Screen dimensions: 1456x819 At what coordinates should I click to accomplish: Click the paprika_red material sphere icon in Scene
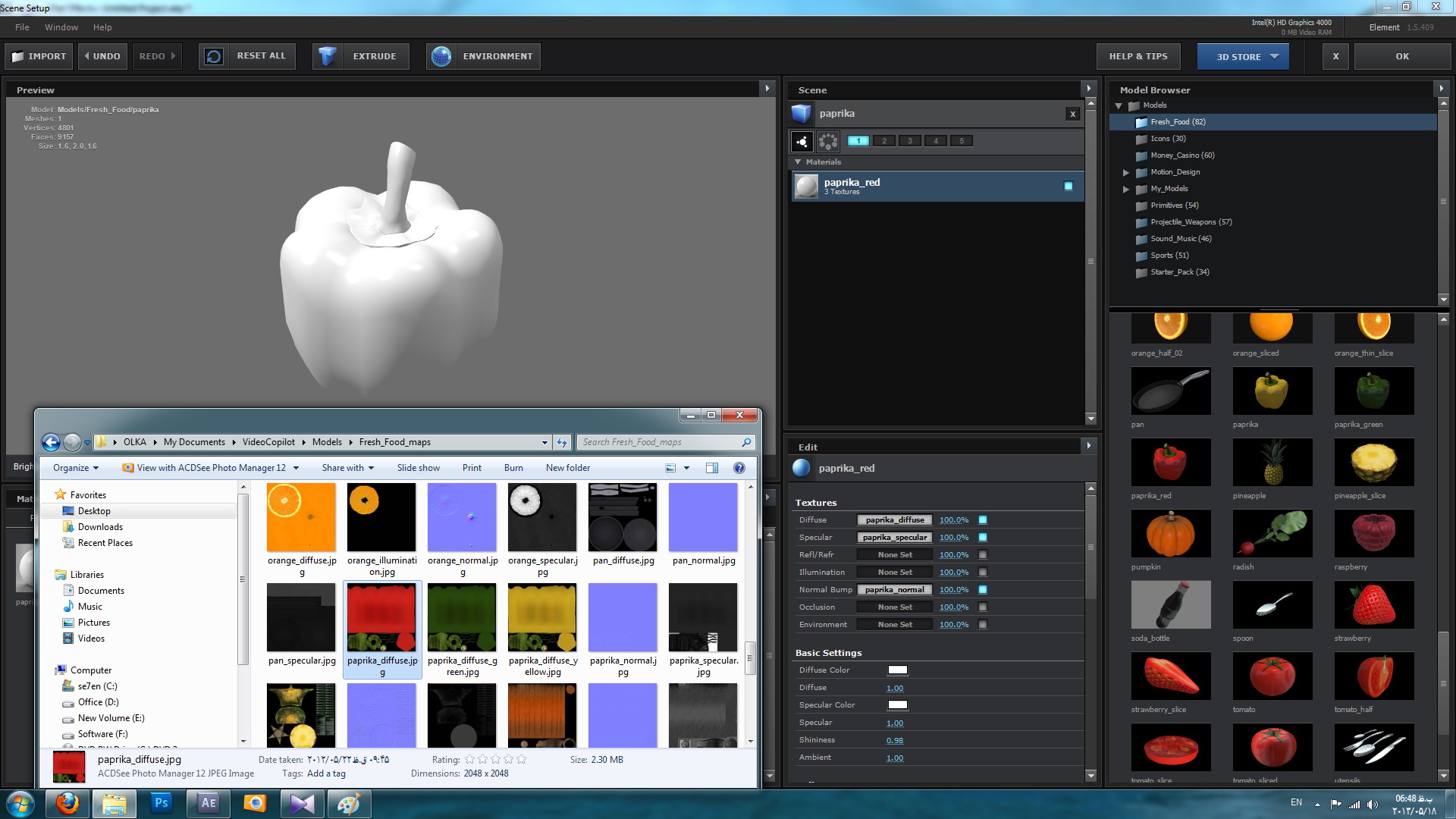point(807,186)
